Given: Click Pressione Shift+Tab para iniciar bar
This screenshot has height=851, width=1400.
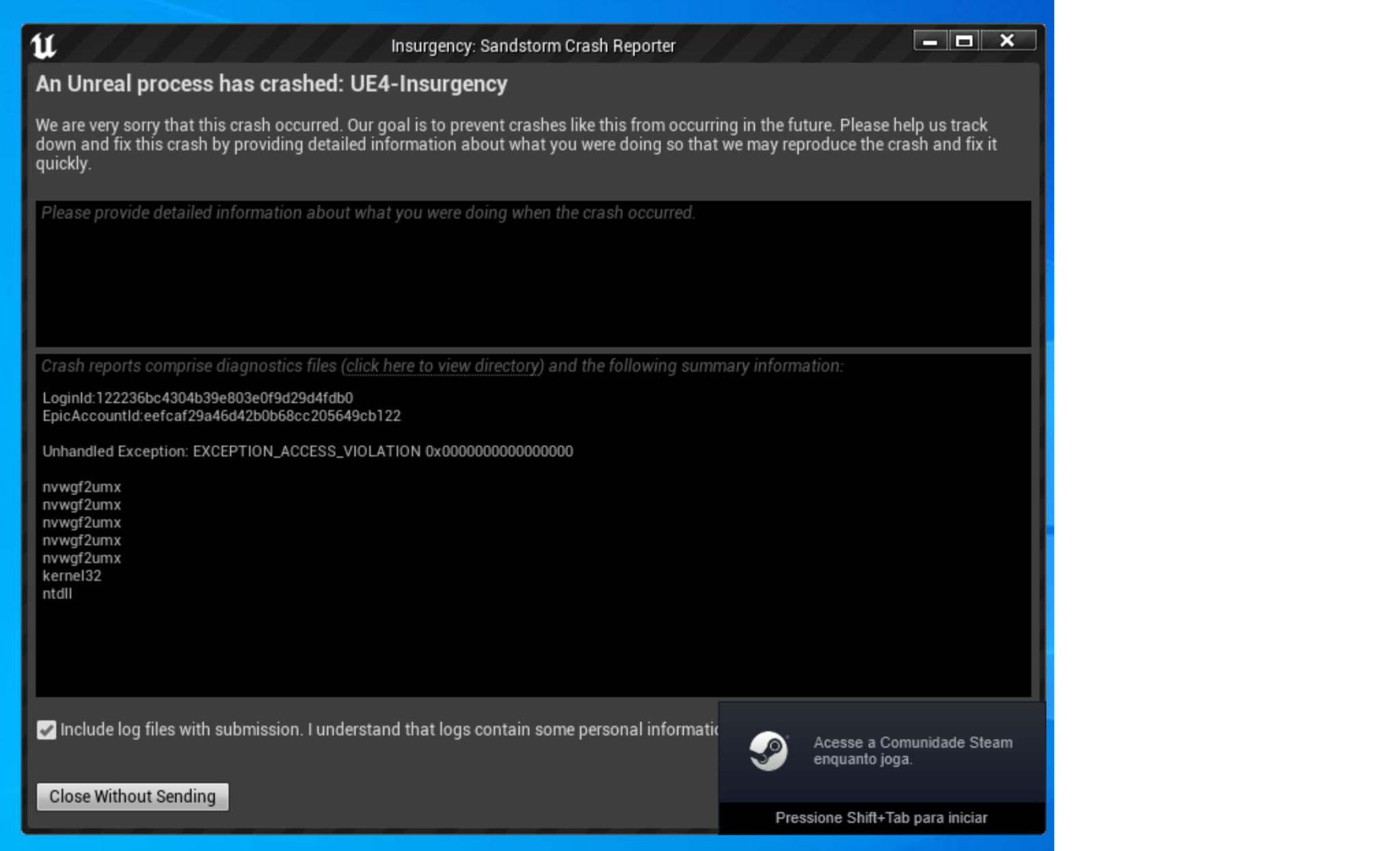Looking at the screenshot, I should pos(881,818).
